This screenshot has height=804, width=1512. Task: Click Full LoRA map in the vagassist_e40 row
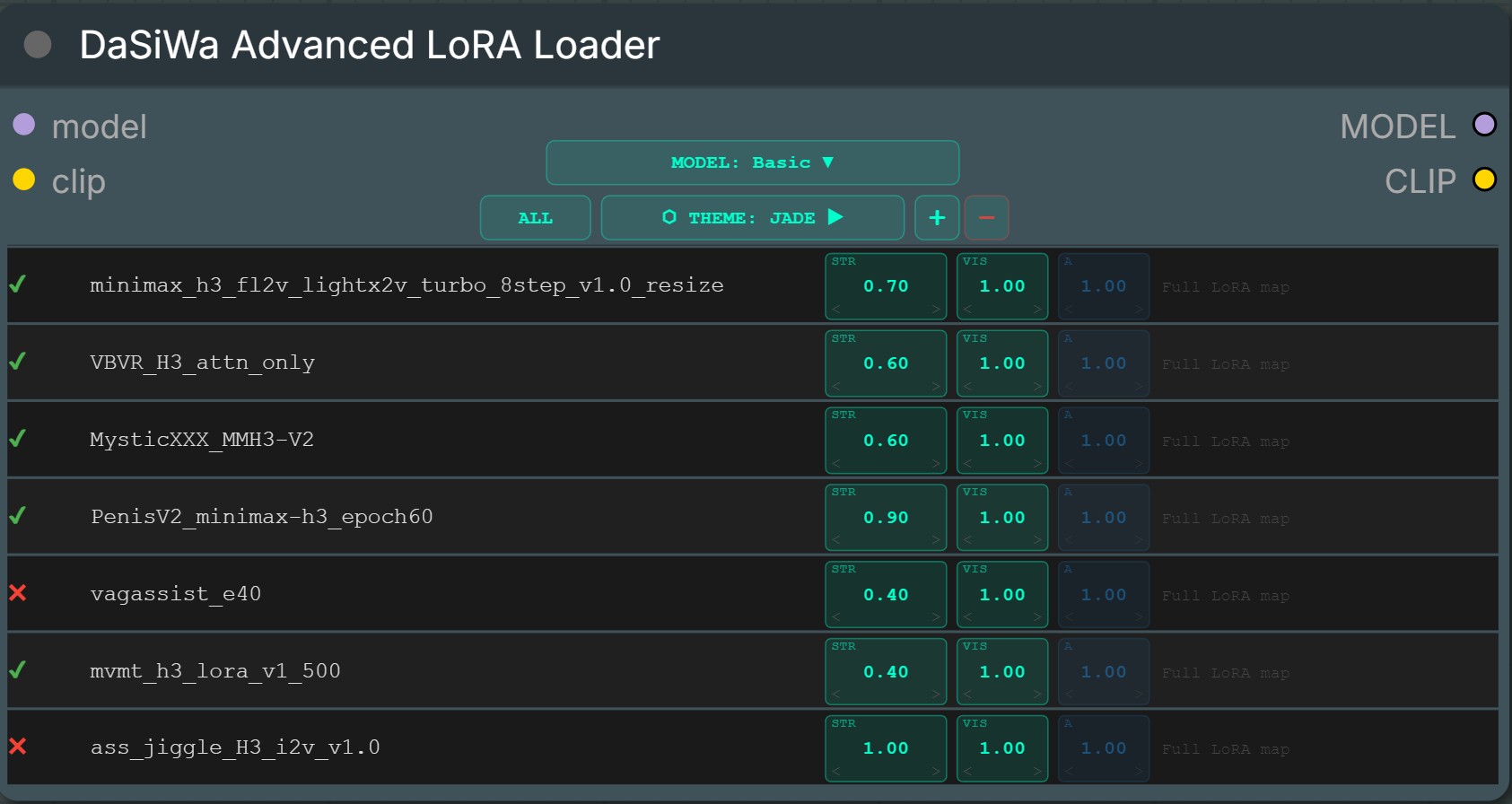(x=1226, y=596)
